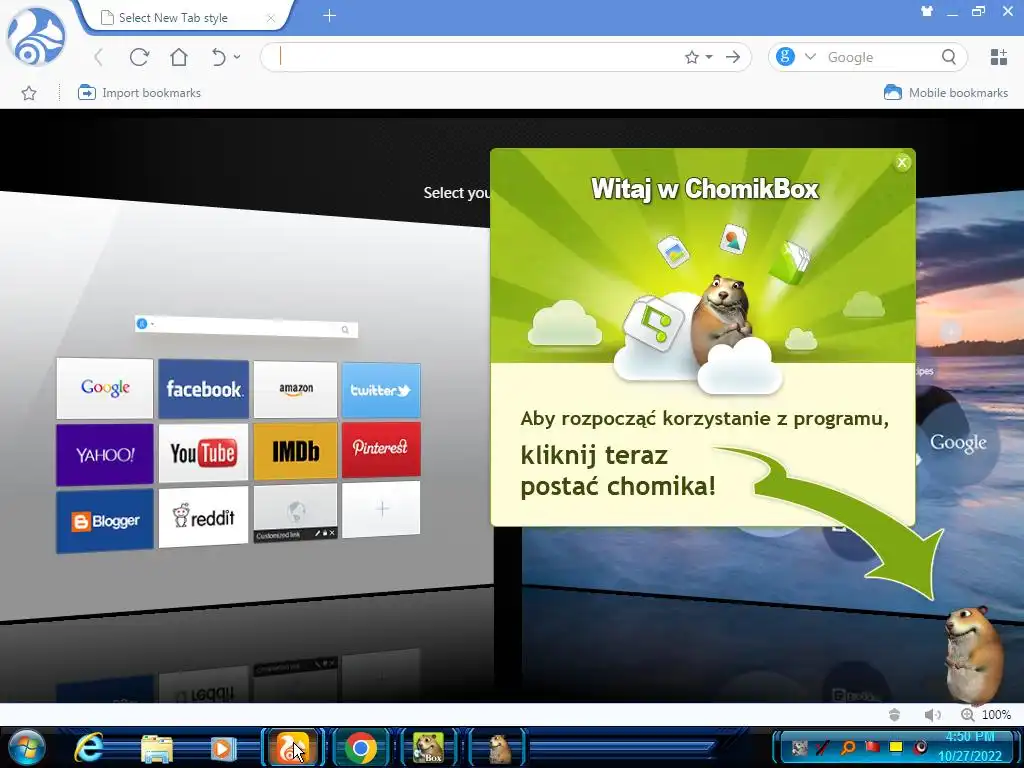Viewport: 1024px width, 768px height.
Task: Close the Witaj w ChomikBox popup
Action: [x=903, y=163]
